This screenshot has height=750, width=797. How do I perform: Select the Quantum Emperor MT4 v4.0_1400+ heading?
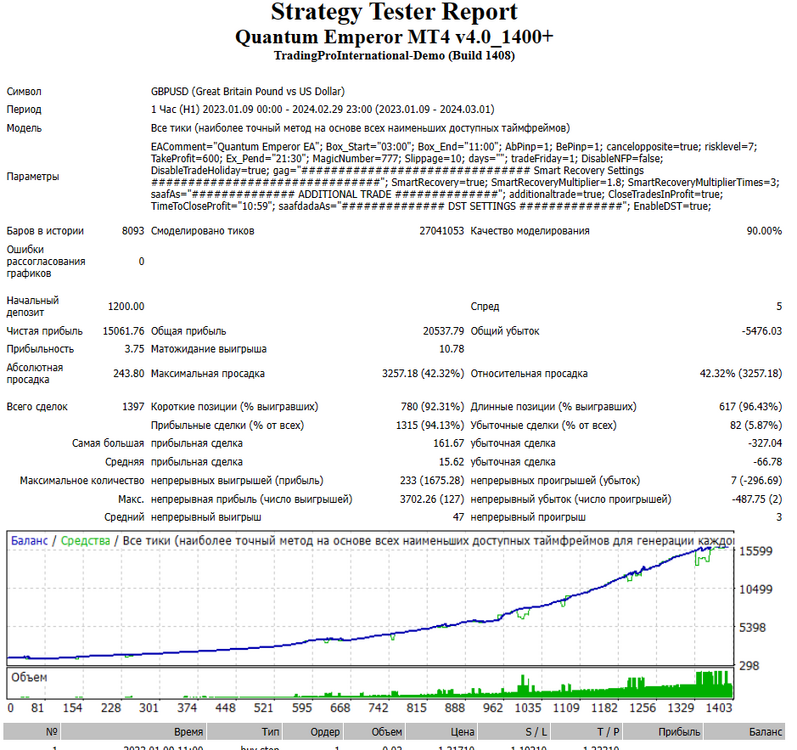(394, 37)
